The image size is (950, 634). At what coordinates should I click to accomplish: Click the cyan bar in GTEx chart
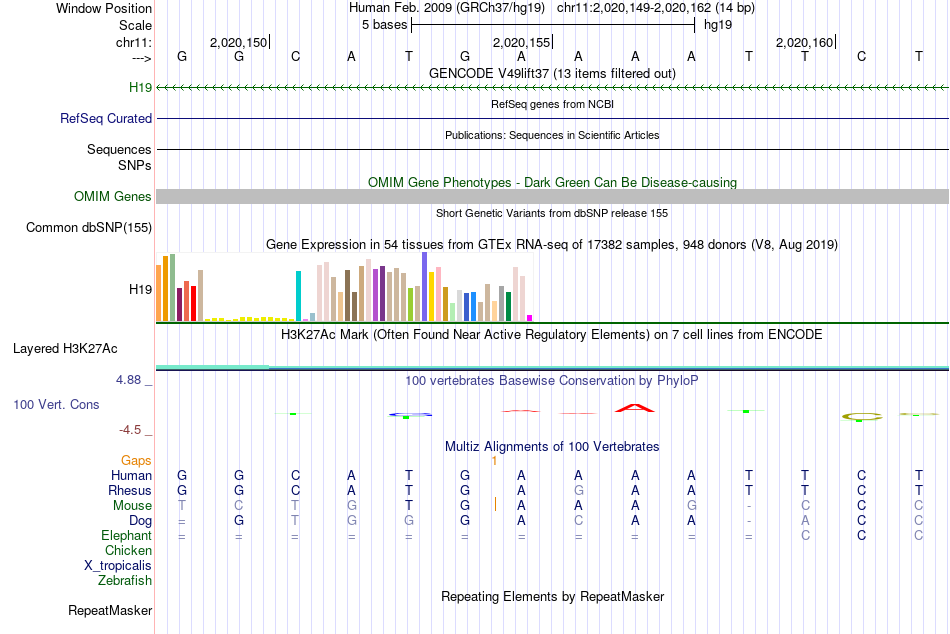click(298, 296)
